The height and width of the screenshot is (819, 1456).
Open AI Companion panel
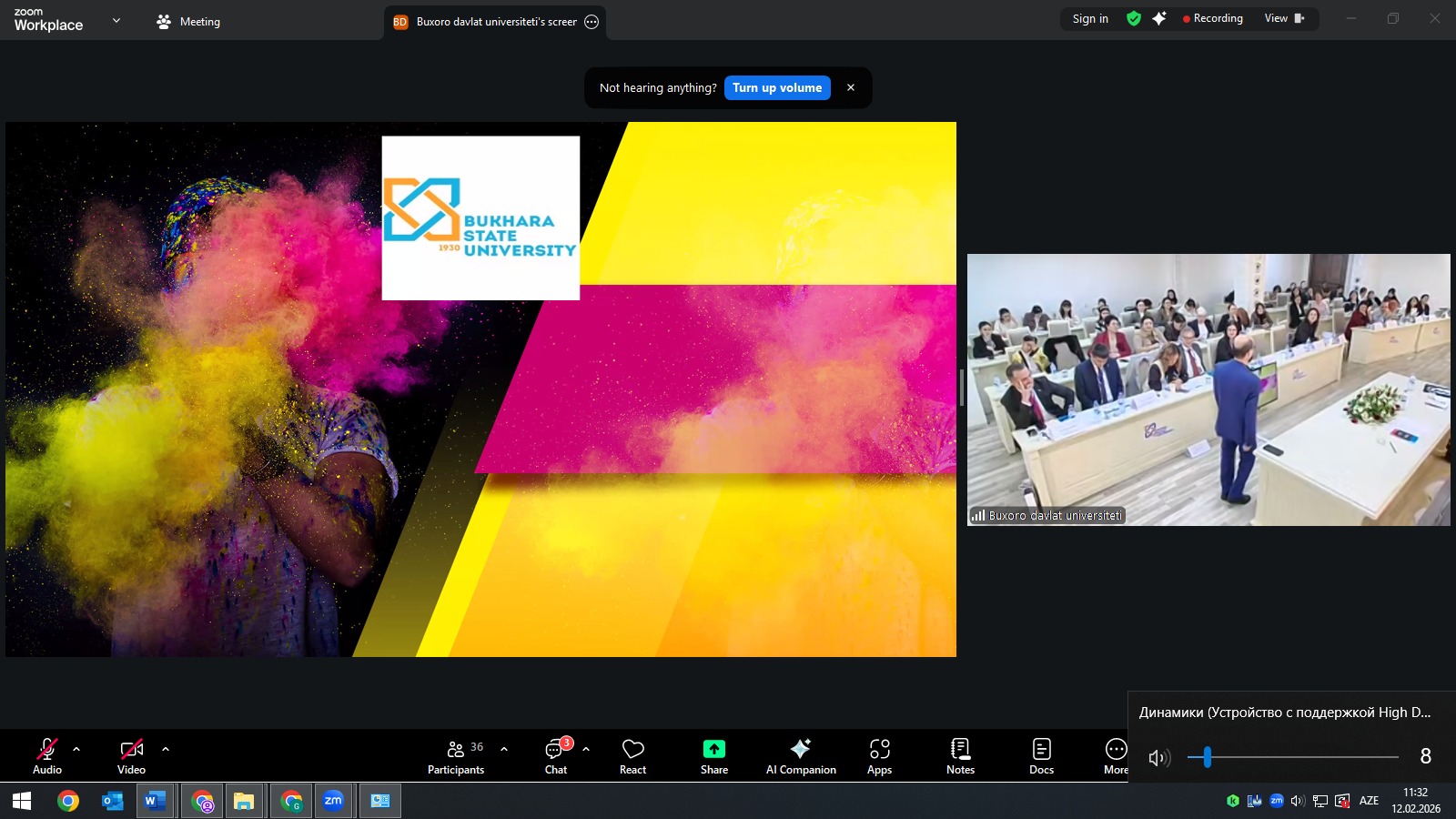pos(800,755)
